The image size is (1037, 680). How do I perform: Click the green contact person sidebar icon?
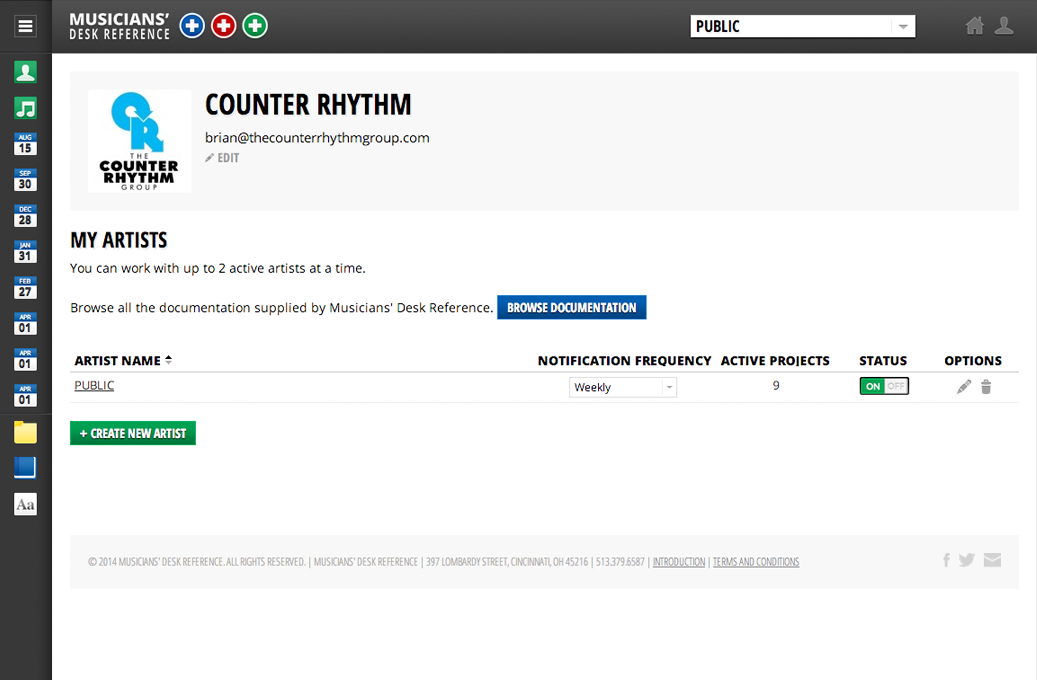(25, 72)
